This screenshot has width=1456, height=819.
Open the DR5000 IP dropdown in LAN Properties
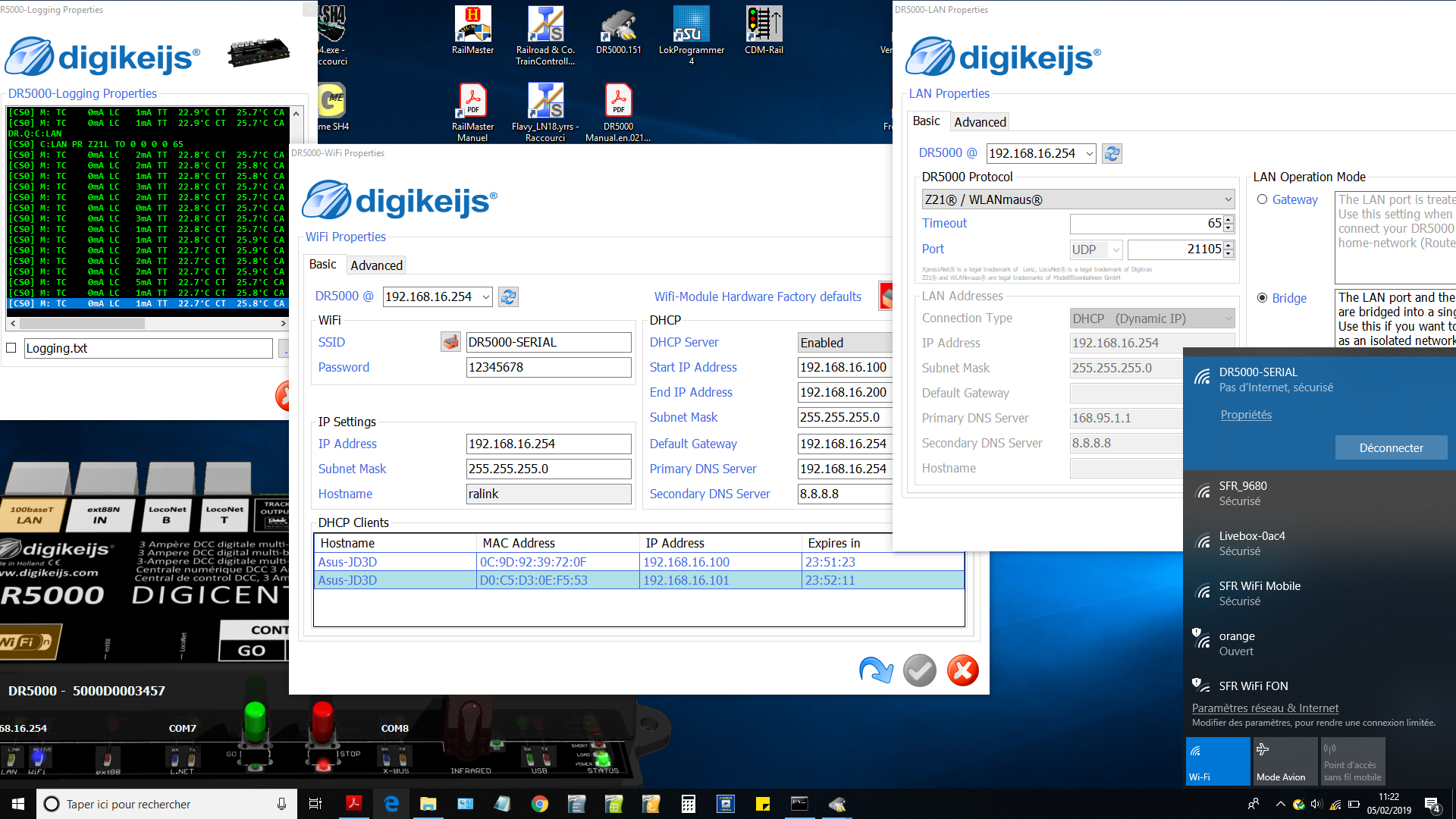pyautogui.click(x=1089, y=153)
